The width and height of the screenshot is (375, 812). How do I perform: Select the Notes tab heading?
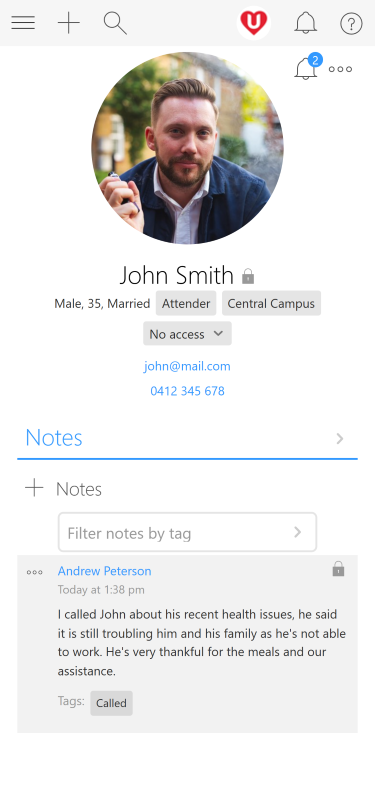(x=54, y=438)
